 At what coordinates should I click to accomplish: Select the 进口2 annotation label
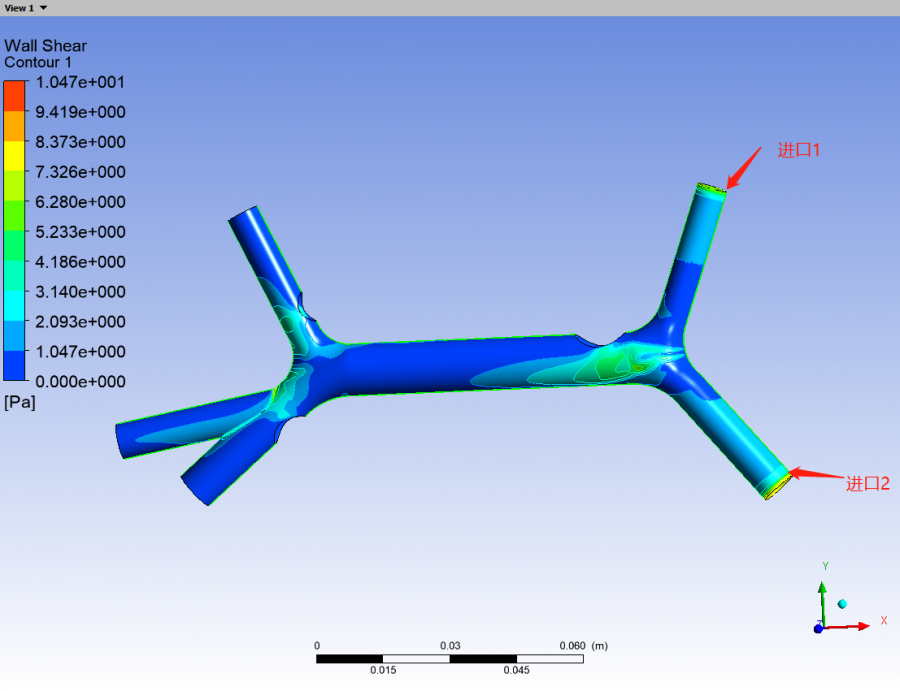pos(868,484)
